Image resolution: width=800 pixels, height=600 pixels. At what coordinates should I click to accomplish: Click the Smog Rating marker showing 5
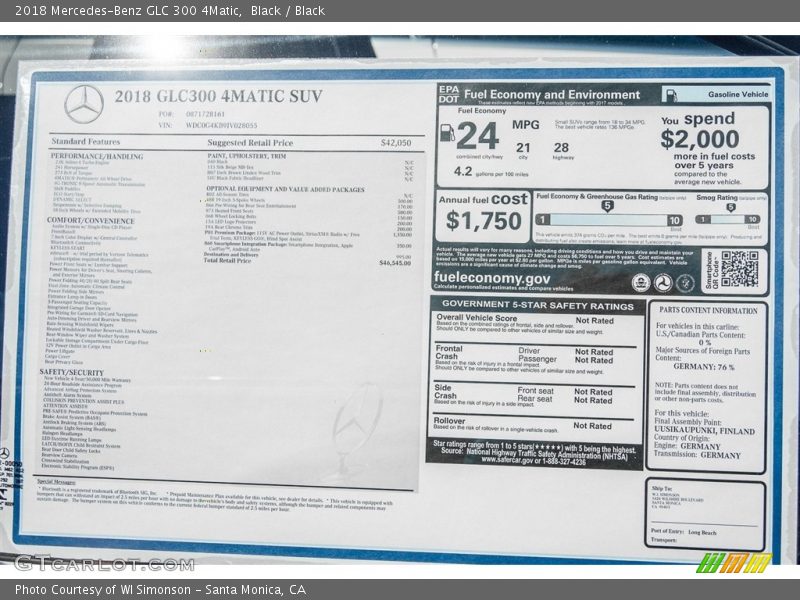tap(731, 207)
